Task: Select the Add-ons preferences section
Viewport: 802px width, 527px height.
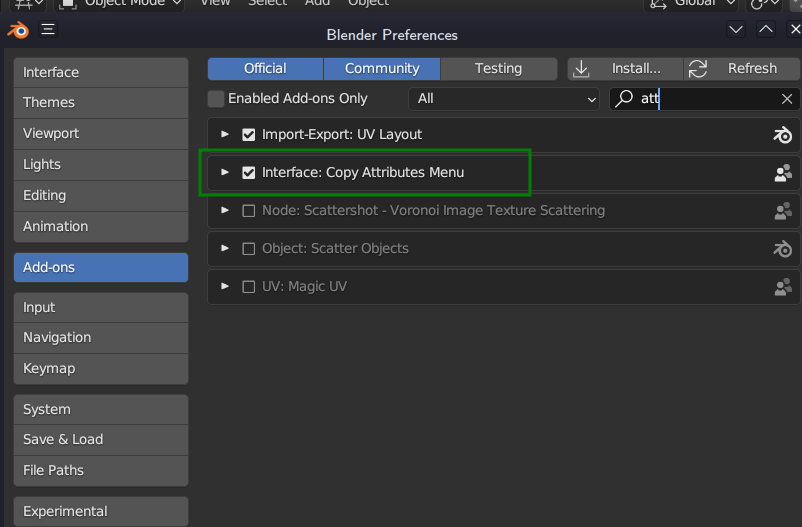Action: (x=101, y=268)
